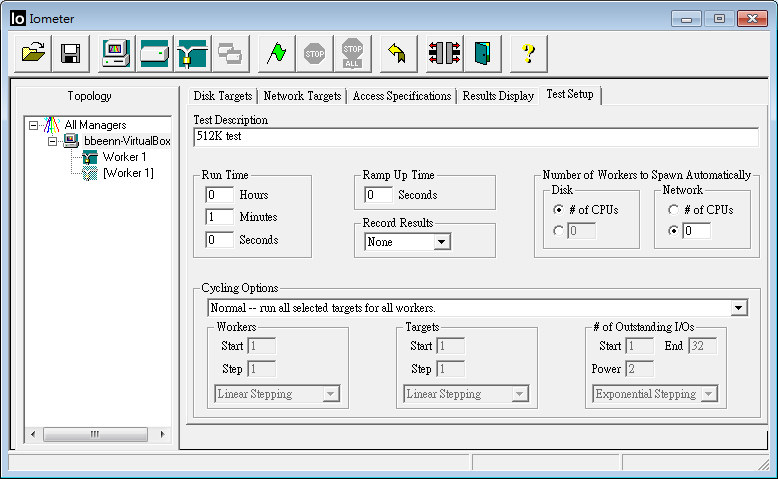Click the Workers Start field
Screen dimensions: 778x479
click(261, 346)
